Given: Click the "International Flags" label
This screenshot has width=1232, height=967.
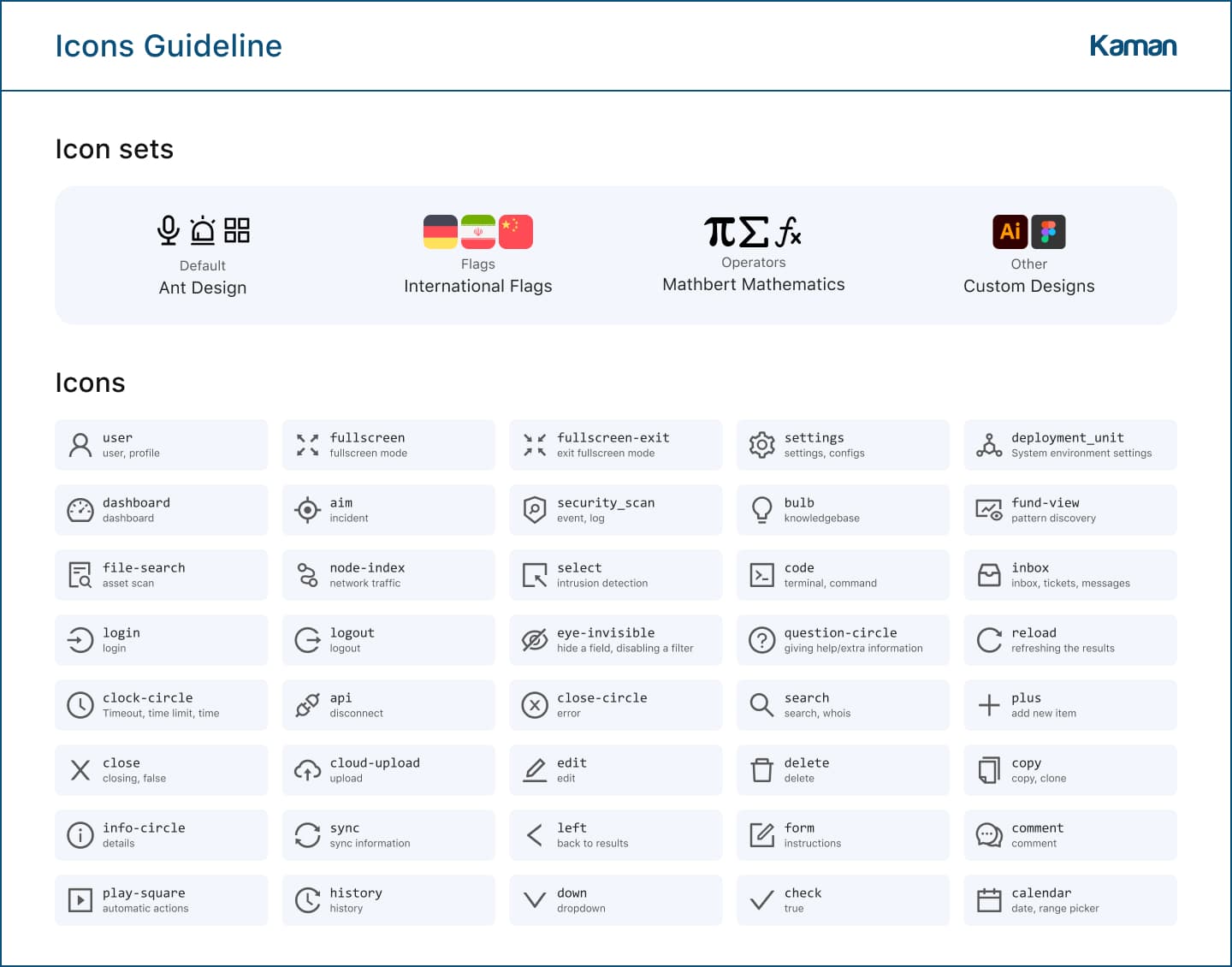Looking at the screenshot, I should coord(478,286).
